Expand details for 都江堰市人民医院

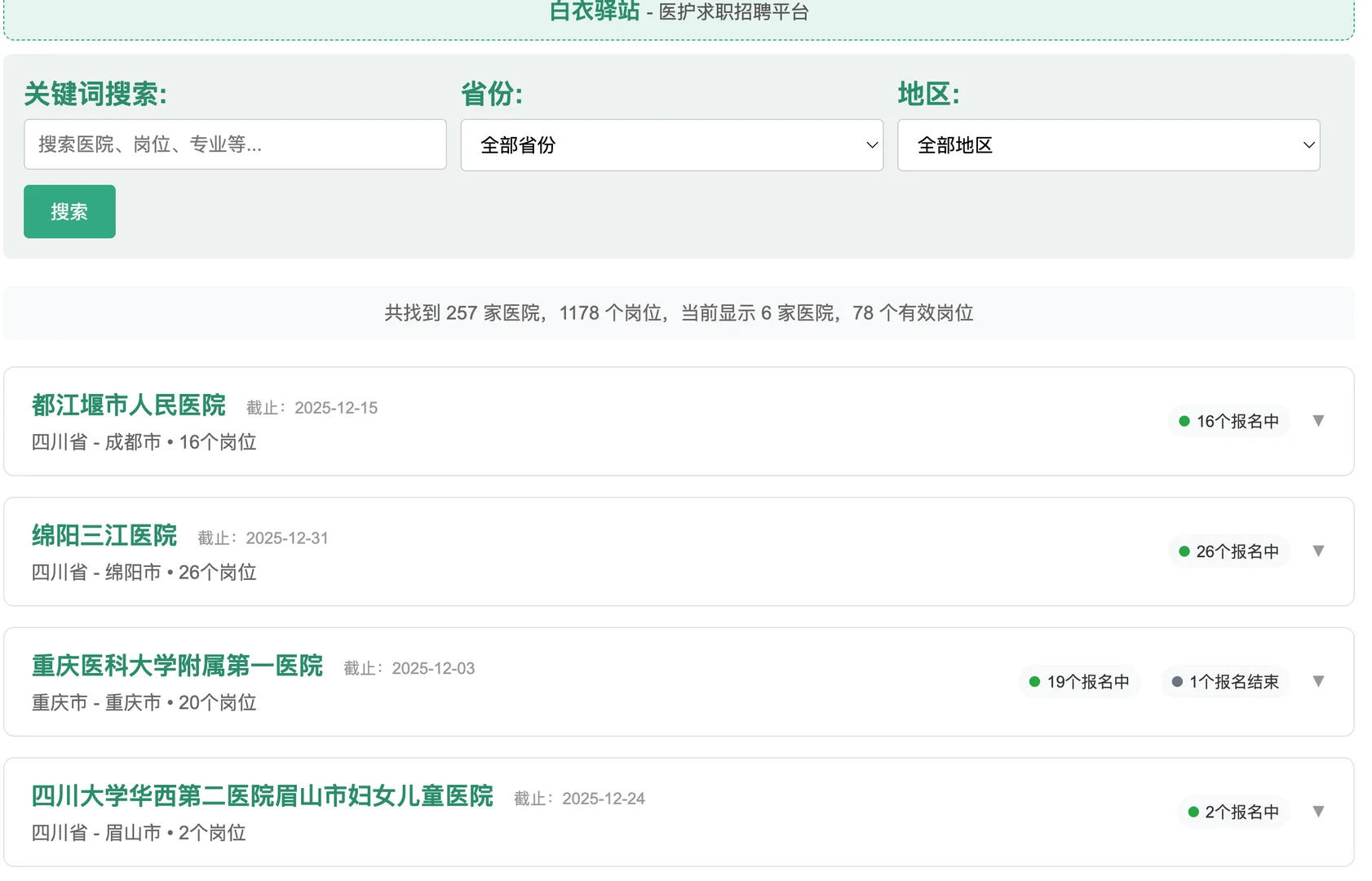click(x=1319, y=421)
